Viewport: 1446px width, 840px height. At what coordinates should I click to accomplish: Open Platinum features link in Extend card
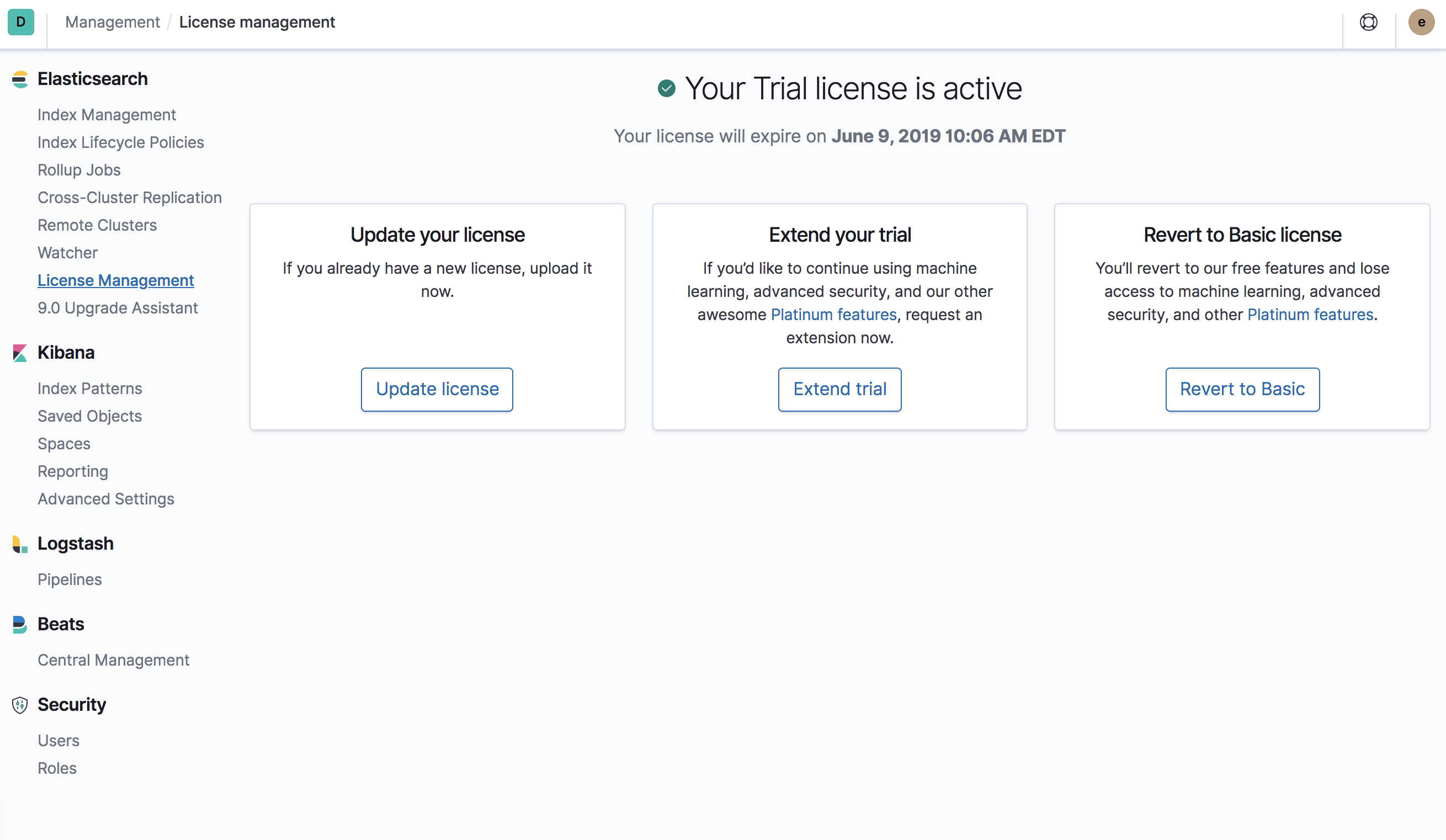coord(833,315)
